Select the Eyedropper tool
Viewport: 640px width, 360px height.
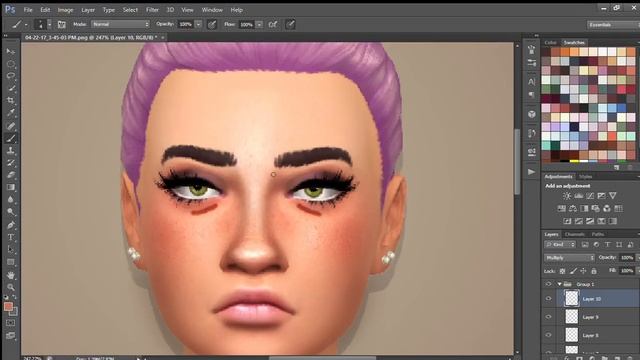tap(11, 113)
